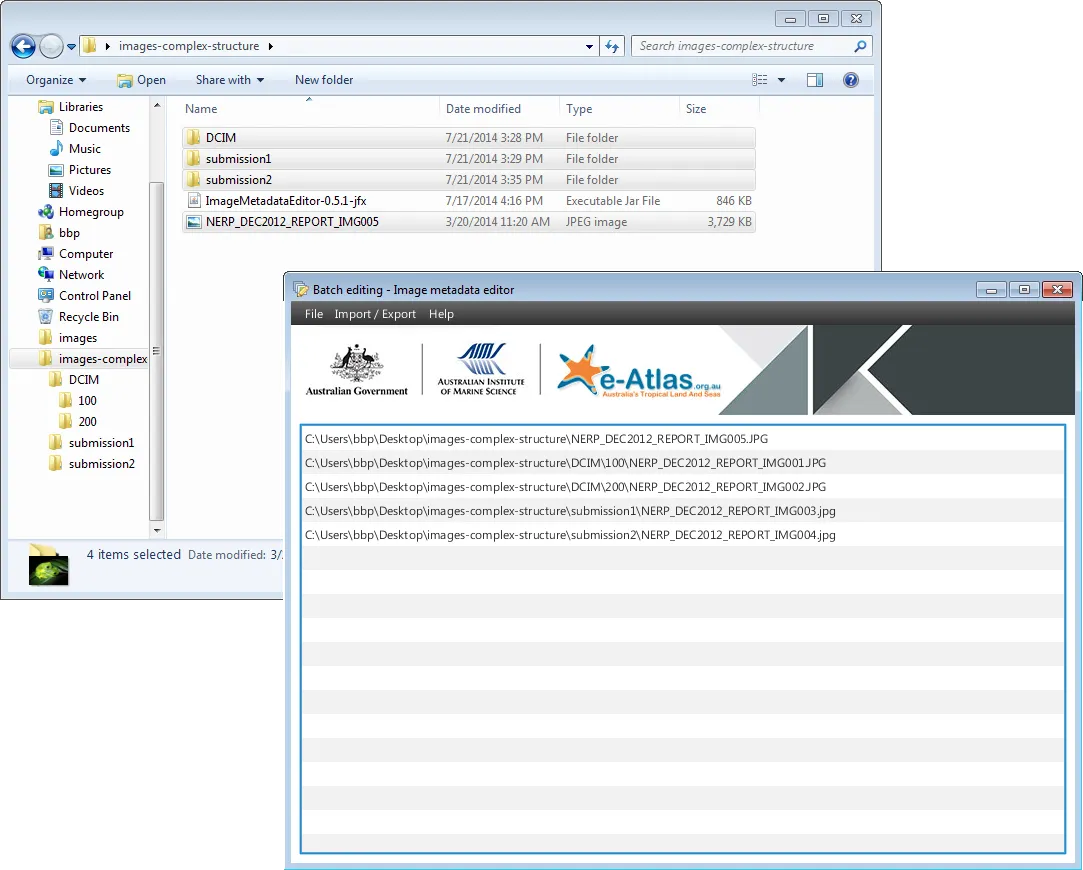
Task: Select submission2 in the navigation tree
Action: (x=92, y=464)
